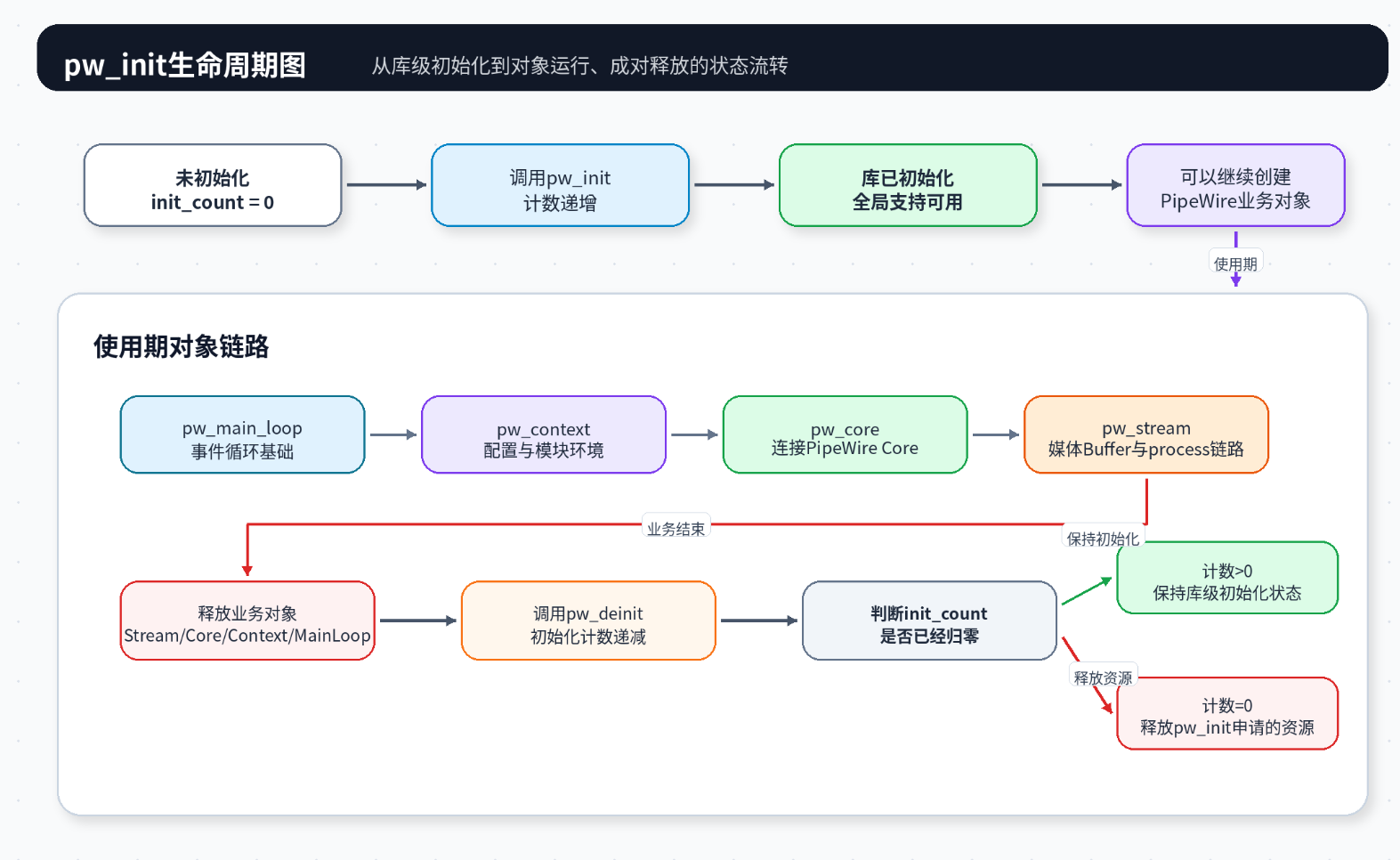Click the "可以继续创建 PipeWire业务对象" node

pos(1235,185)
